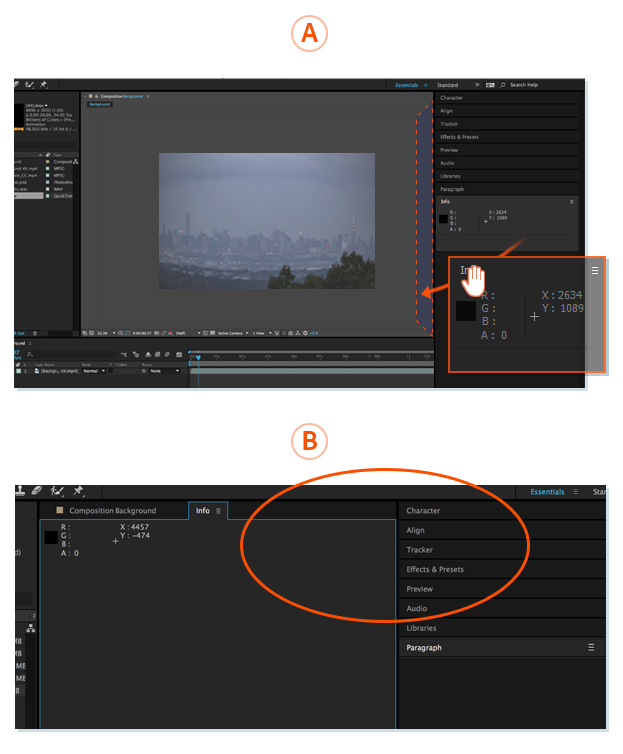623x754 pixels.
Task: Select the Eraser tool in bottom toolbar
Action: pos(37,491)
